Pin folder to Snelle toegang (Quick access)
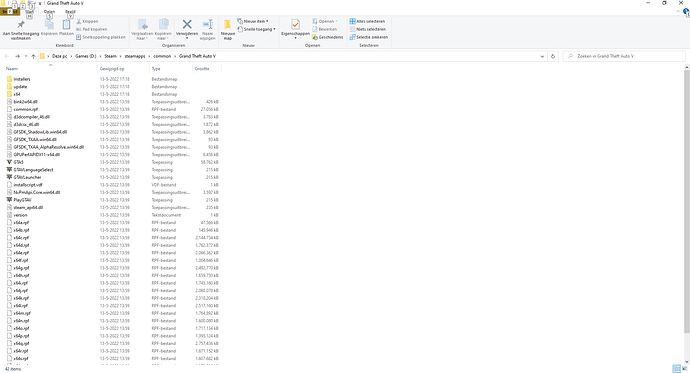 21,29
